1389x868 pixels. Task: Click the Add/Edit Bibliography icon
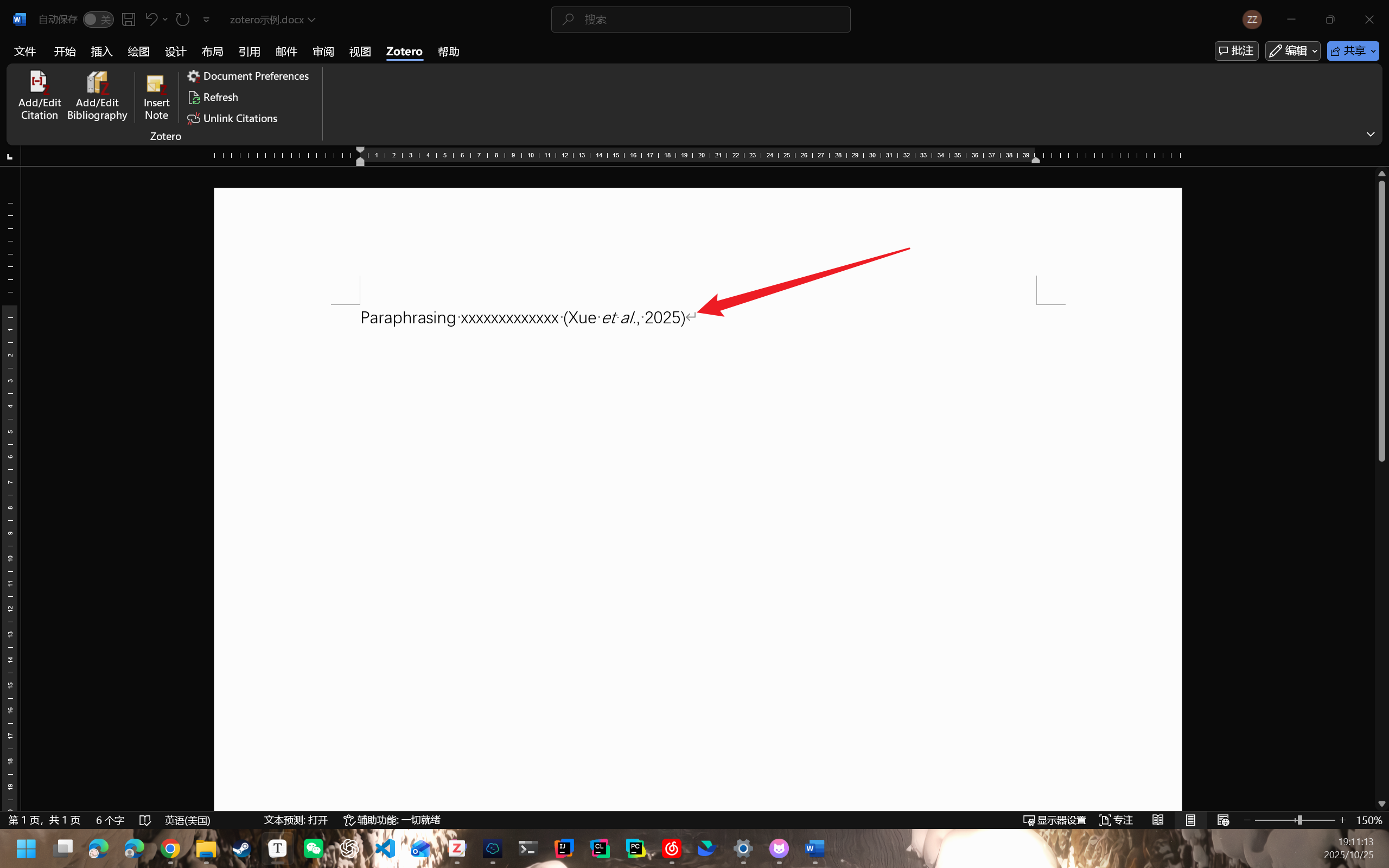point(97,84)
